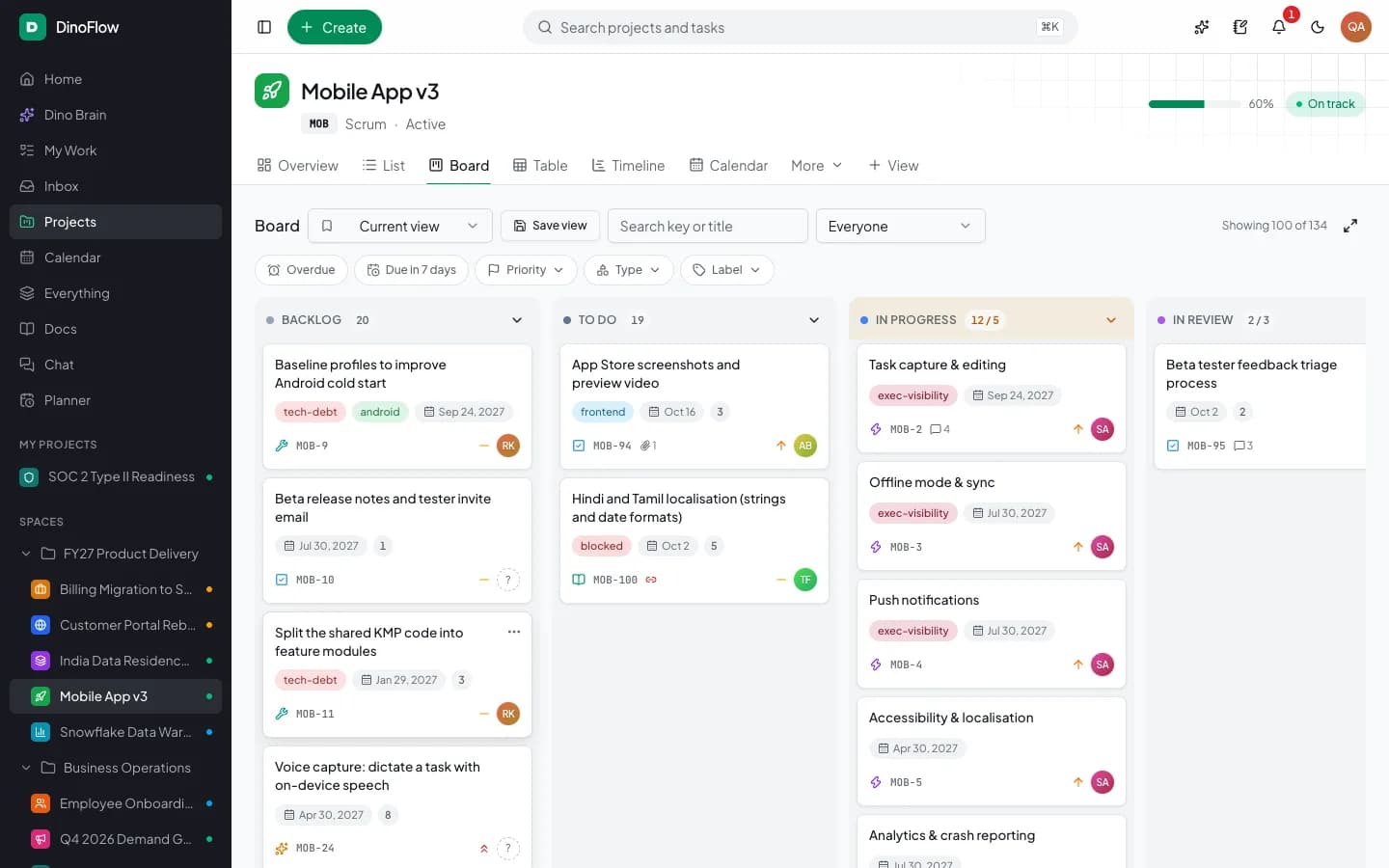Collapse the Backlog column
This screenshot has width=1389, height=868.
[x=517, y=320]
